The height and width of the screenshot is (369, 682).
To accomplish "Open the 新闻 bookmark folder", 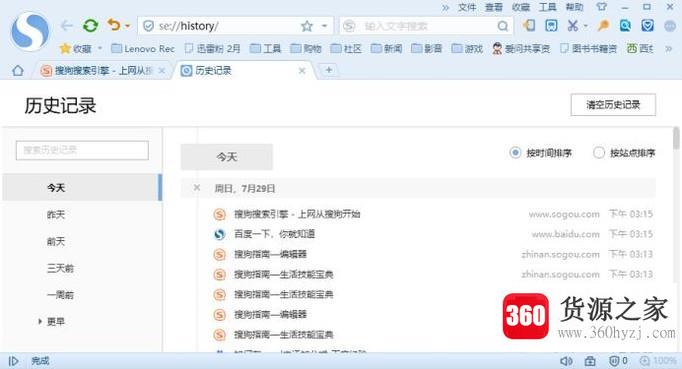I will pyautogui.click(x=387, y=48).
